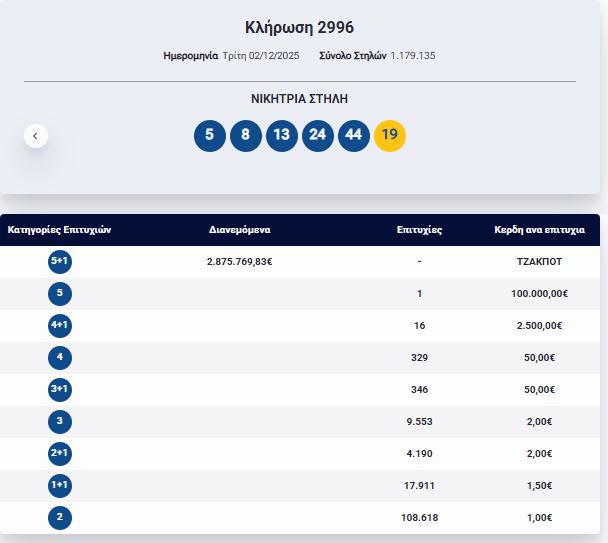Click the 100.000,00€ prize value
608x543 pixels.
click(539, 293)
